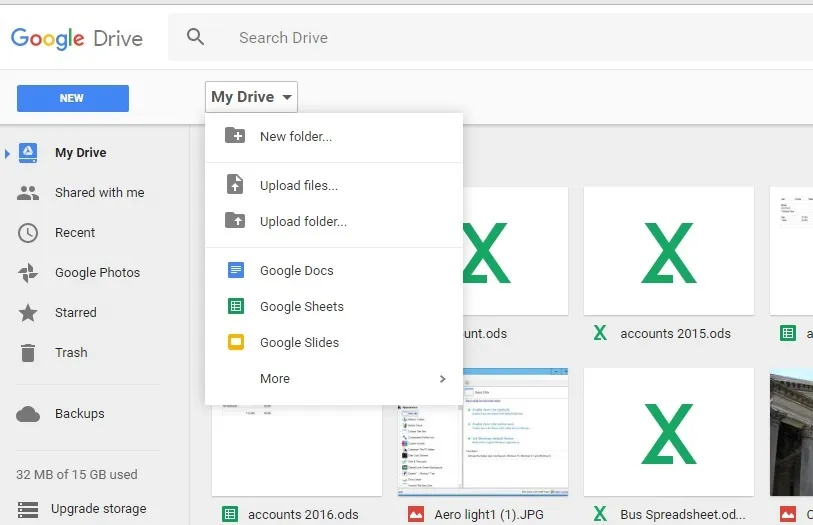Open the Bus Spreadsheet thumbnail

pos(669,432)
